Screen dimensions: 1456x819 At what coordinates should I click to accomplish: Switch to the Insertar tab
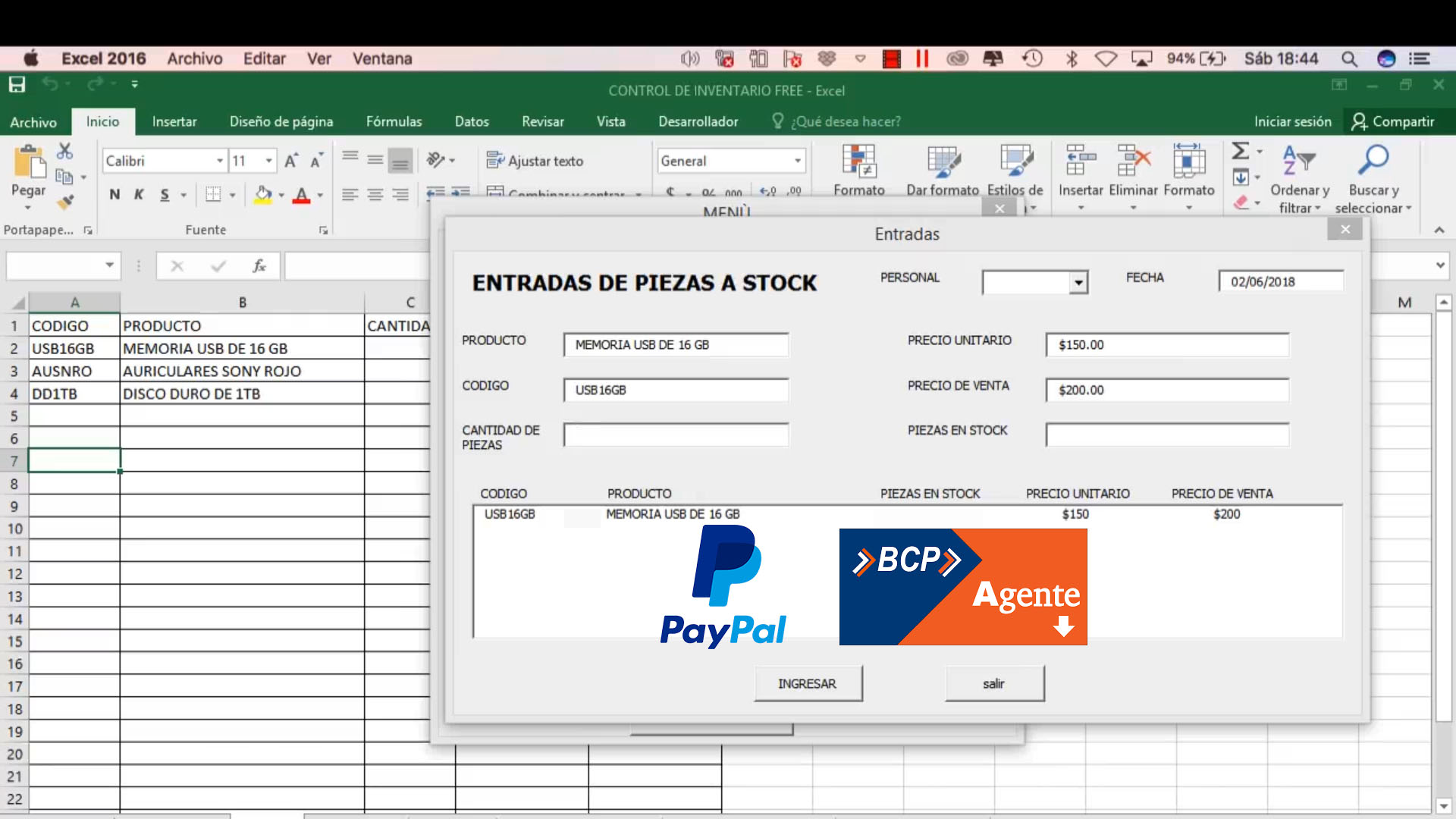(174, 121)
